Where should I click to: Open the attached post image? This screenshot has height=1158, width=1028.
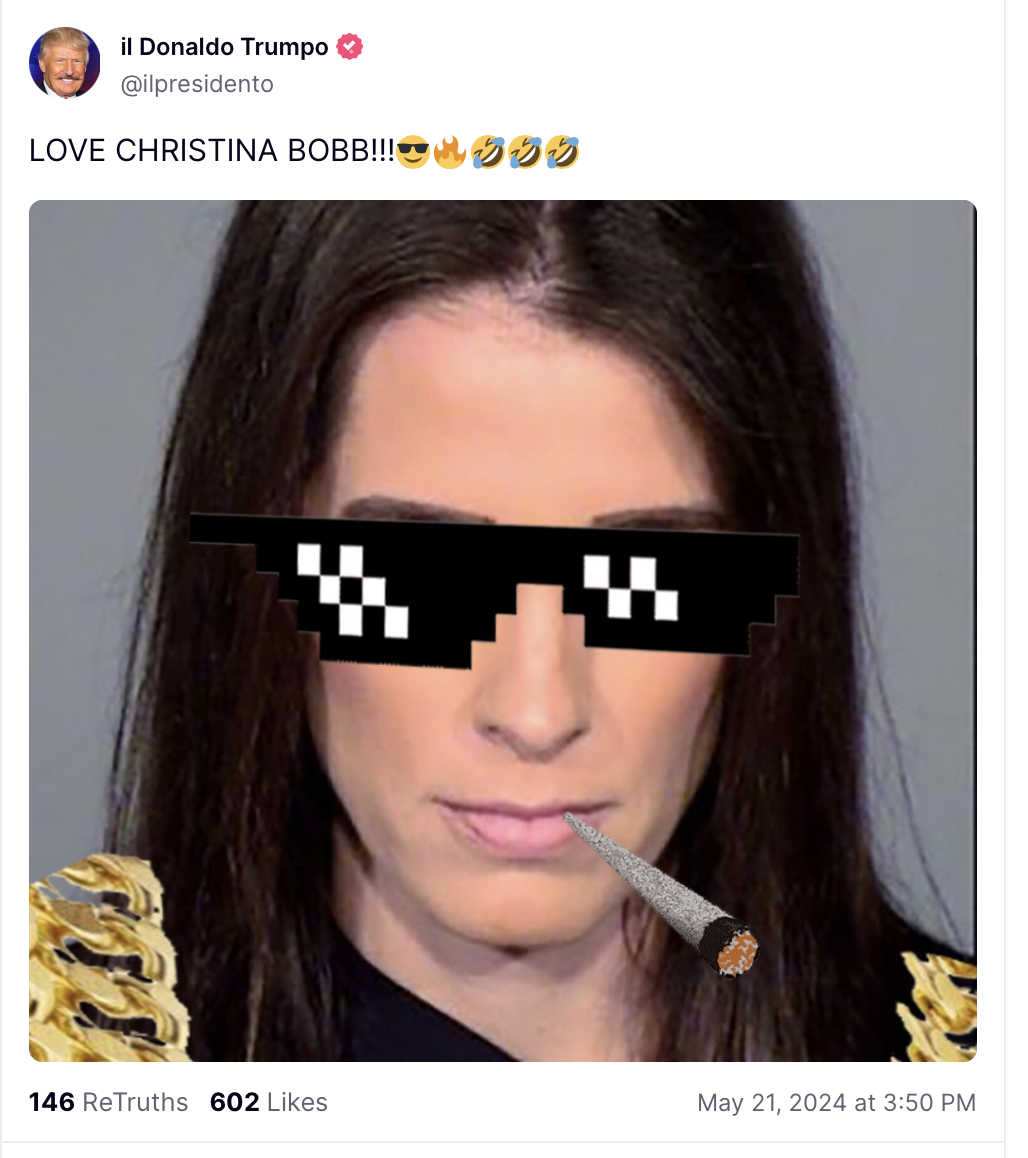coord(503,631)
